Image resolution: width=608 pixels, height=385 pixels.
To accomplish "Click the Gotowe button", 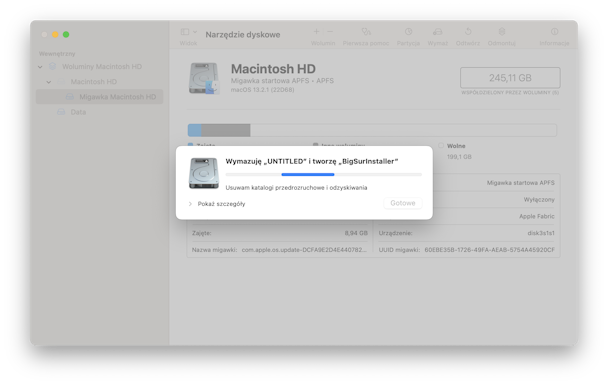I will 402,203.
